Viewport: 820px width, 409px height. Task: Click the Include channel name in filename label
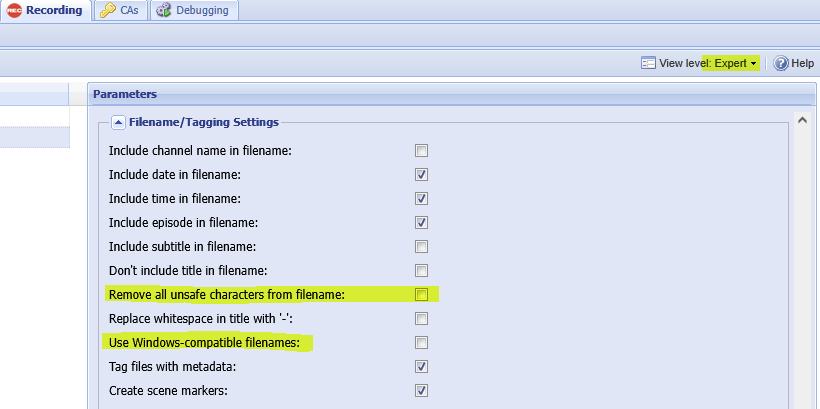tap(200, 151)
